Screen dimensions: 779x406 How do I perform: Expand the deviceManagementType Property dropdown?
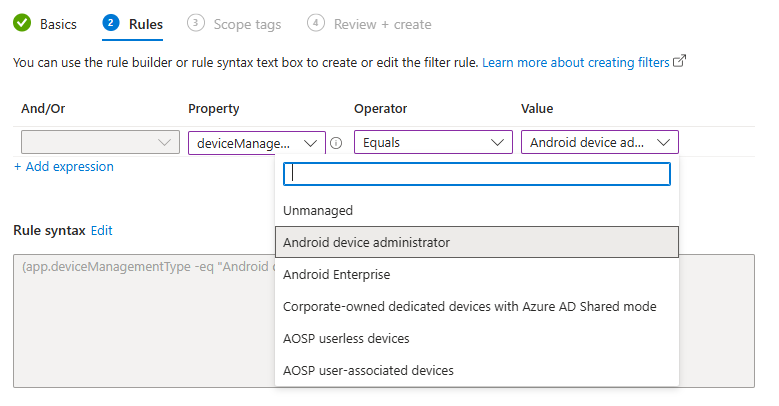(x=257, y=143)
